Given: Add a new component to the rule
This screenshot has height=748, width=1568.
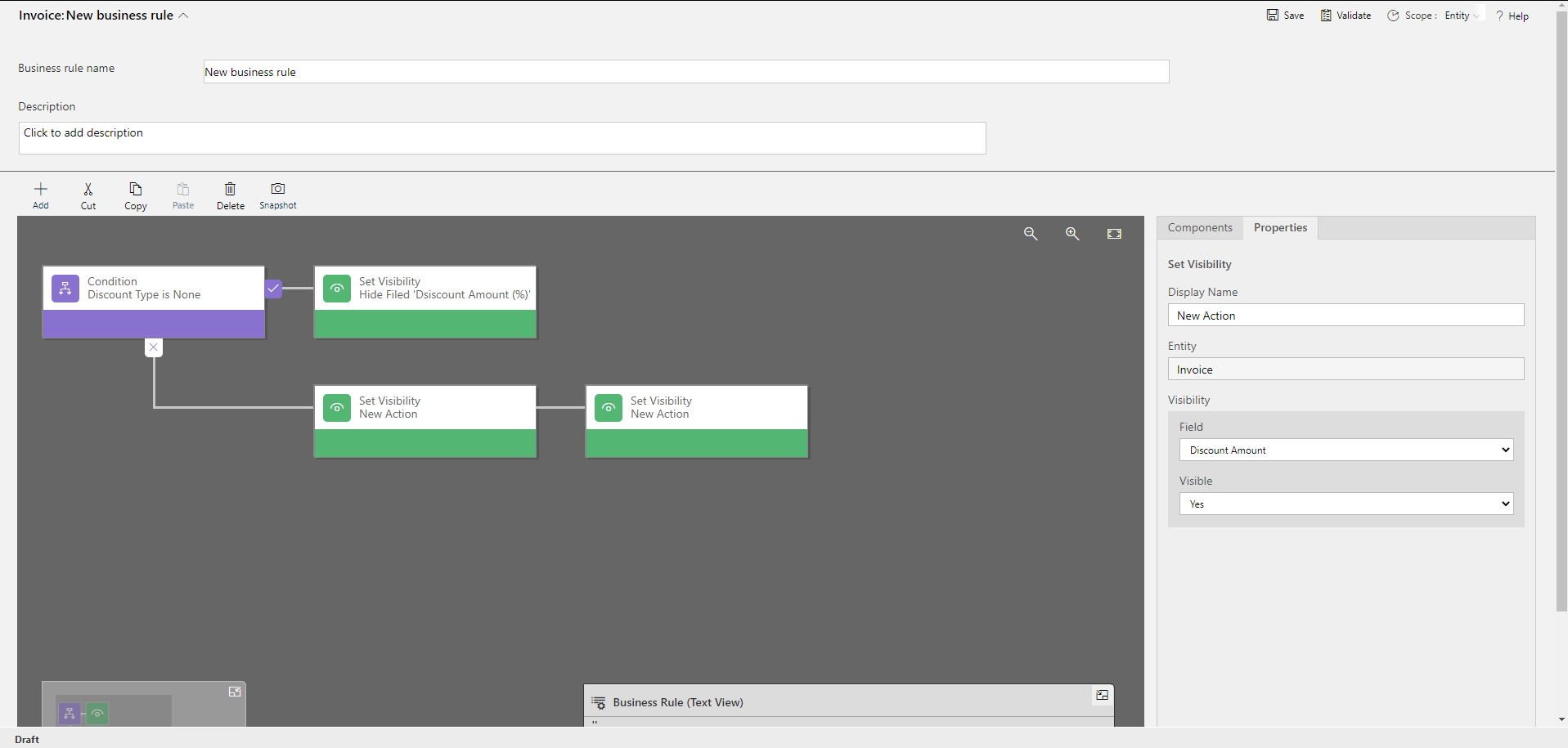Looking at the screenshot, I should pyautogui.click(x=39, y=195).
